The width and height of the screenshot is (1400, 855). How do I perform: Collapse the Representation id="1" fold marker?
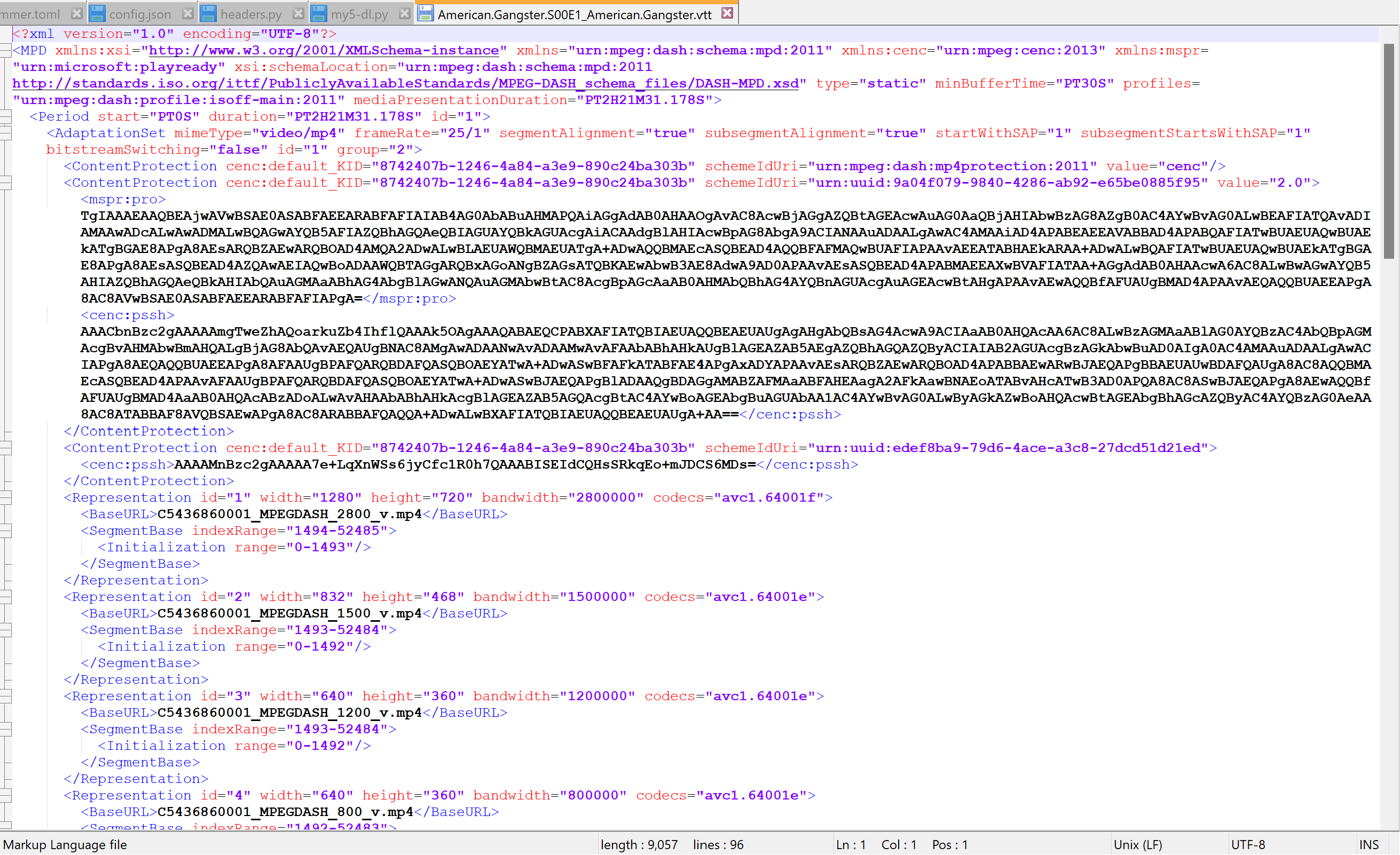pyautogui.click(x=6, y=497)
